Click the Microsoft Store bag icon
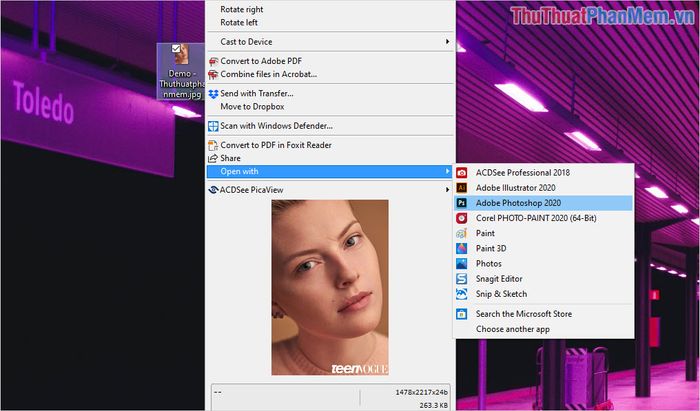Screen dimensions: 700x411 pos(462,314)
